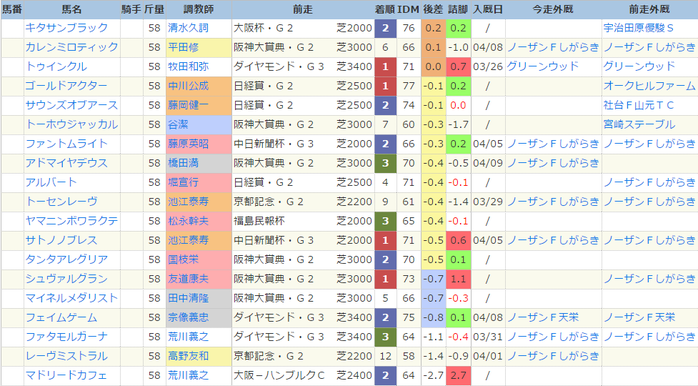Viewport: 698px width, 386px height.
Task: Open trainer link 田中清隆
Action: 188,298
